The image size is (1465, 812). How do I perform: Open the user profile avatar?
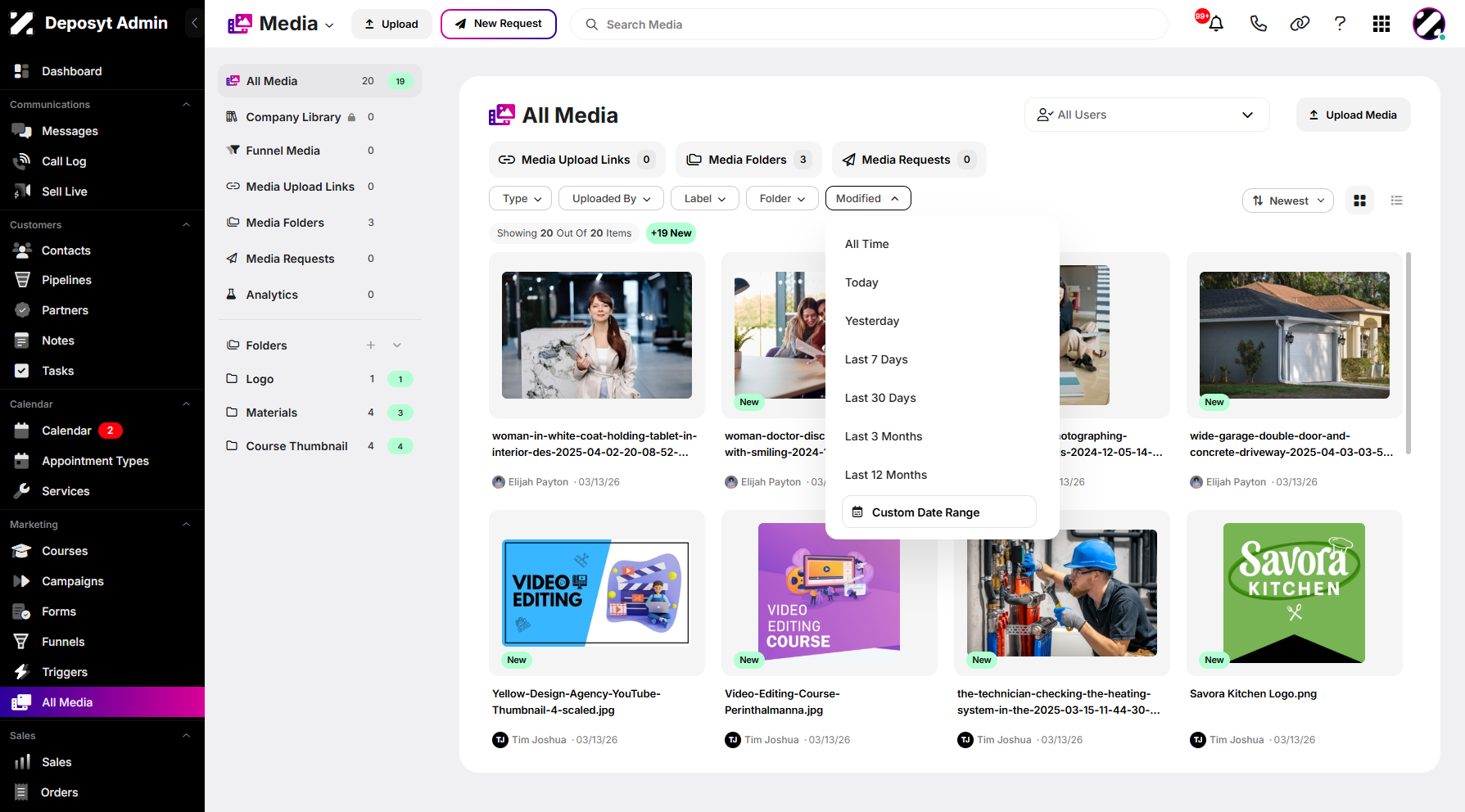1429,24
